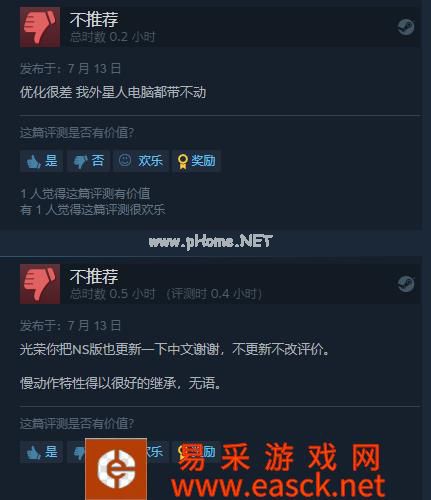Viewport: 431px width, 500px height.
Task: Select the review text 优化很差 我外星人电脑都带不动
Action: point(113,92)
